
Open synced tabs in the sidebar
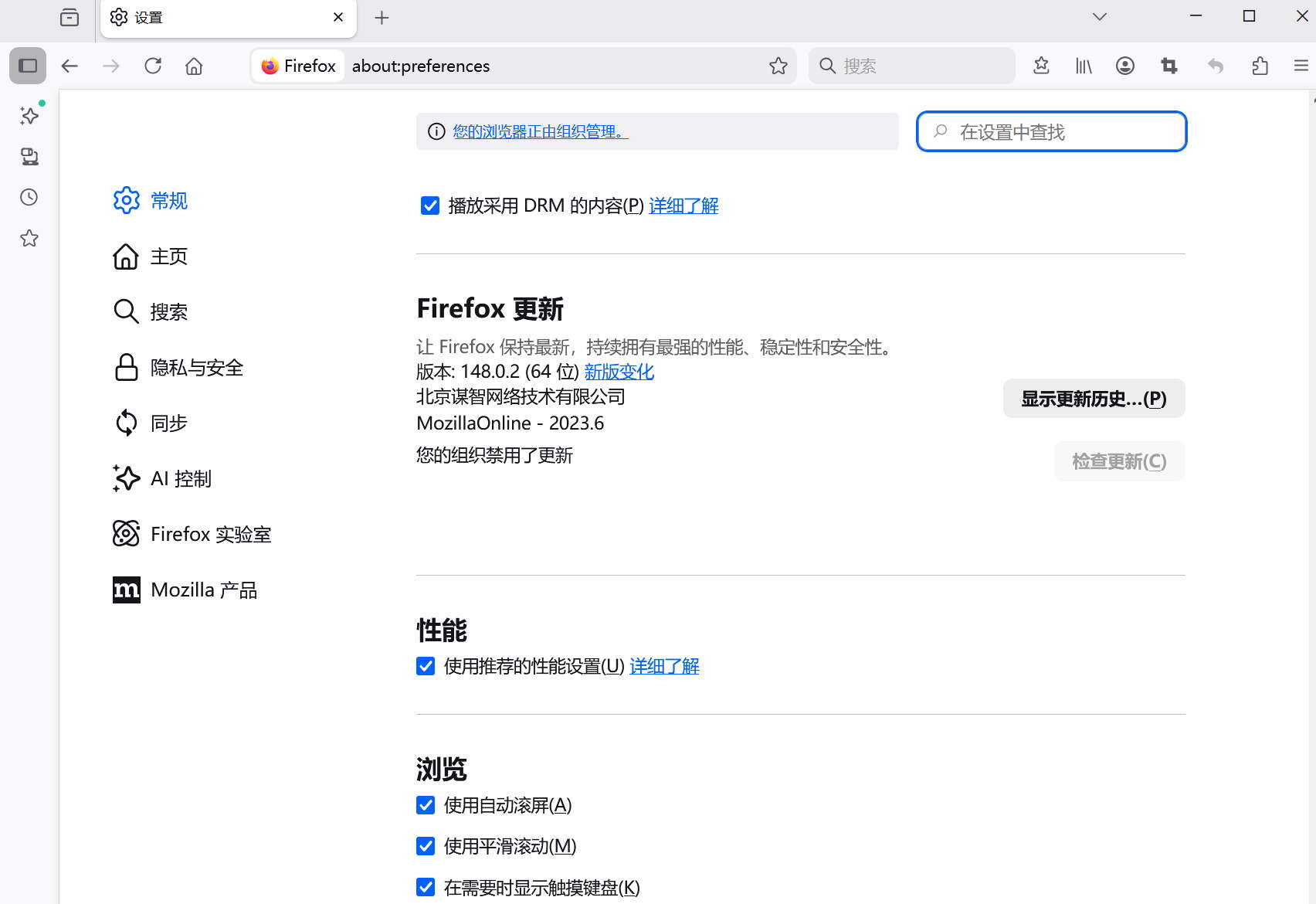(29, 157)
